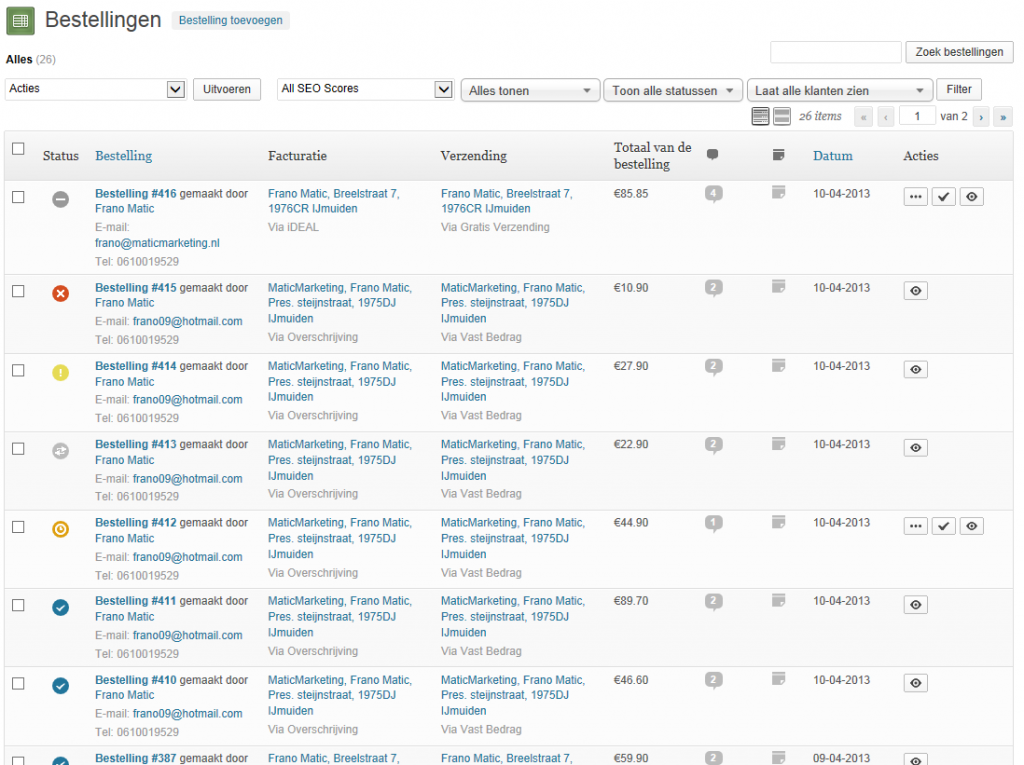The image size is (1024, 765).
Task: Switch to excerpt view icon
Action: click(x=782, y=117)
